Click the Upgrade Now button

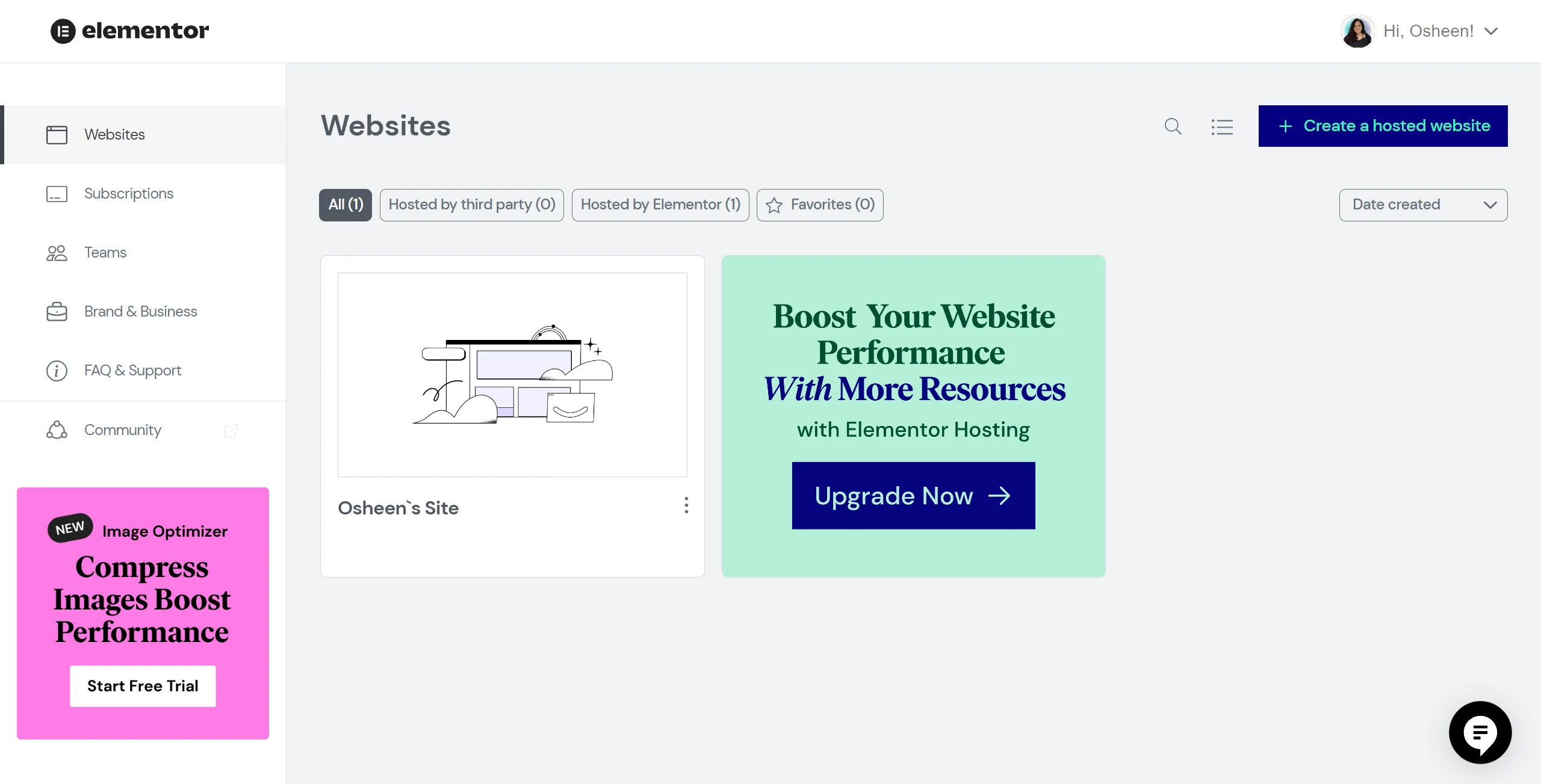[913, 496]
